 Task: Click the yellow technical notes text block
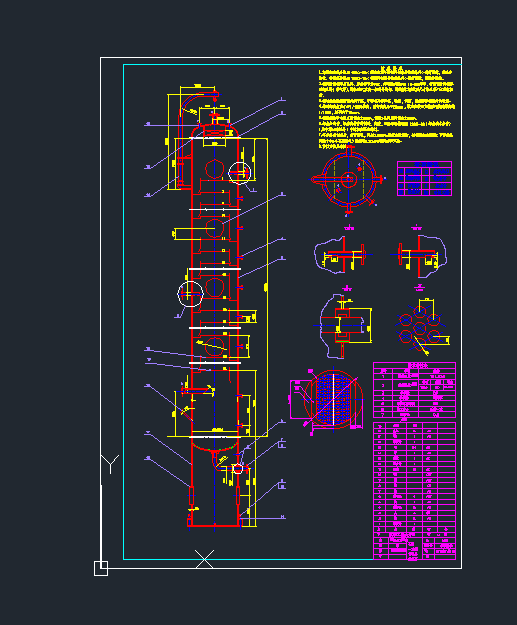(386, 108)
